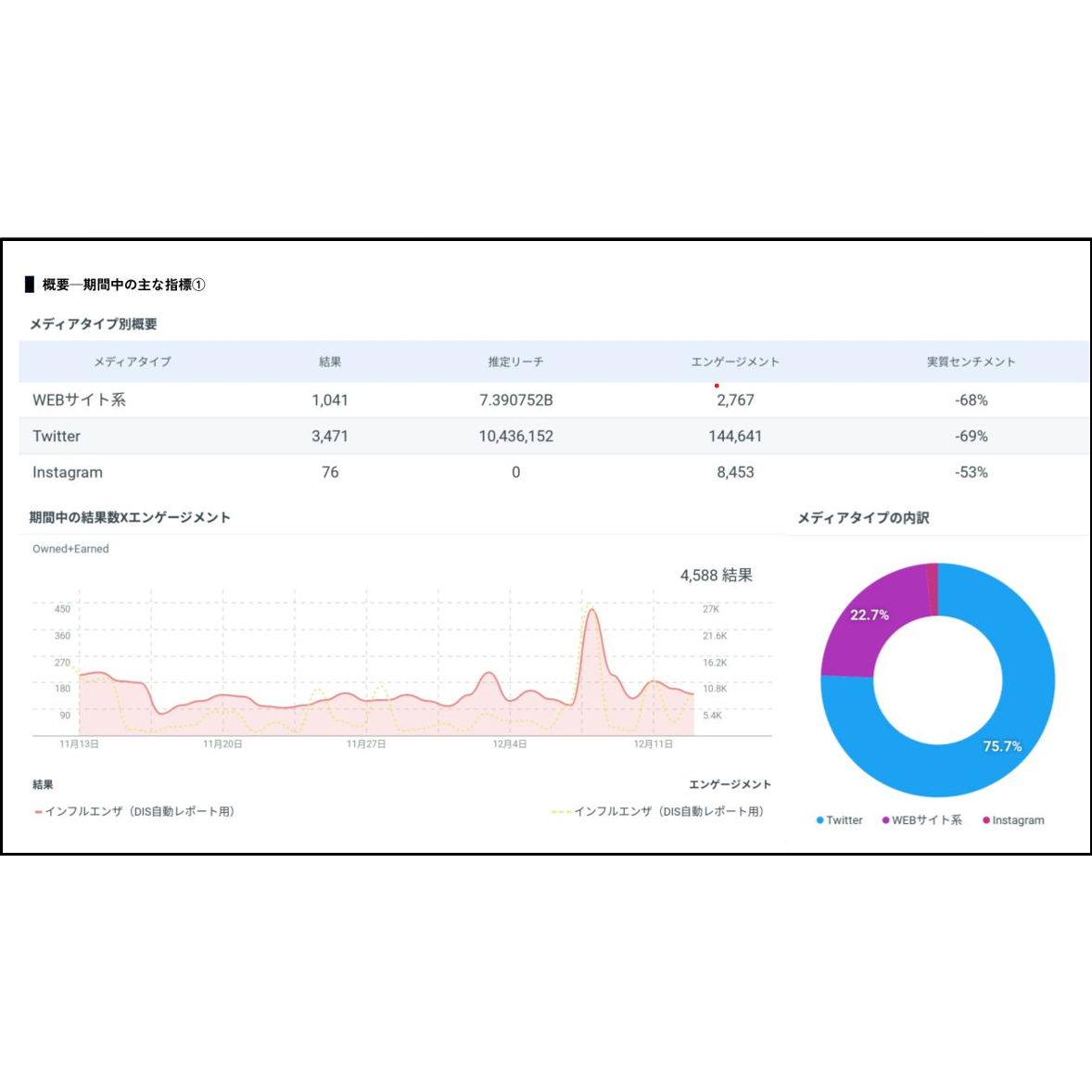
Task: Click the blue Twitter legend dot
Action: (820, 820)
